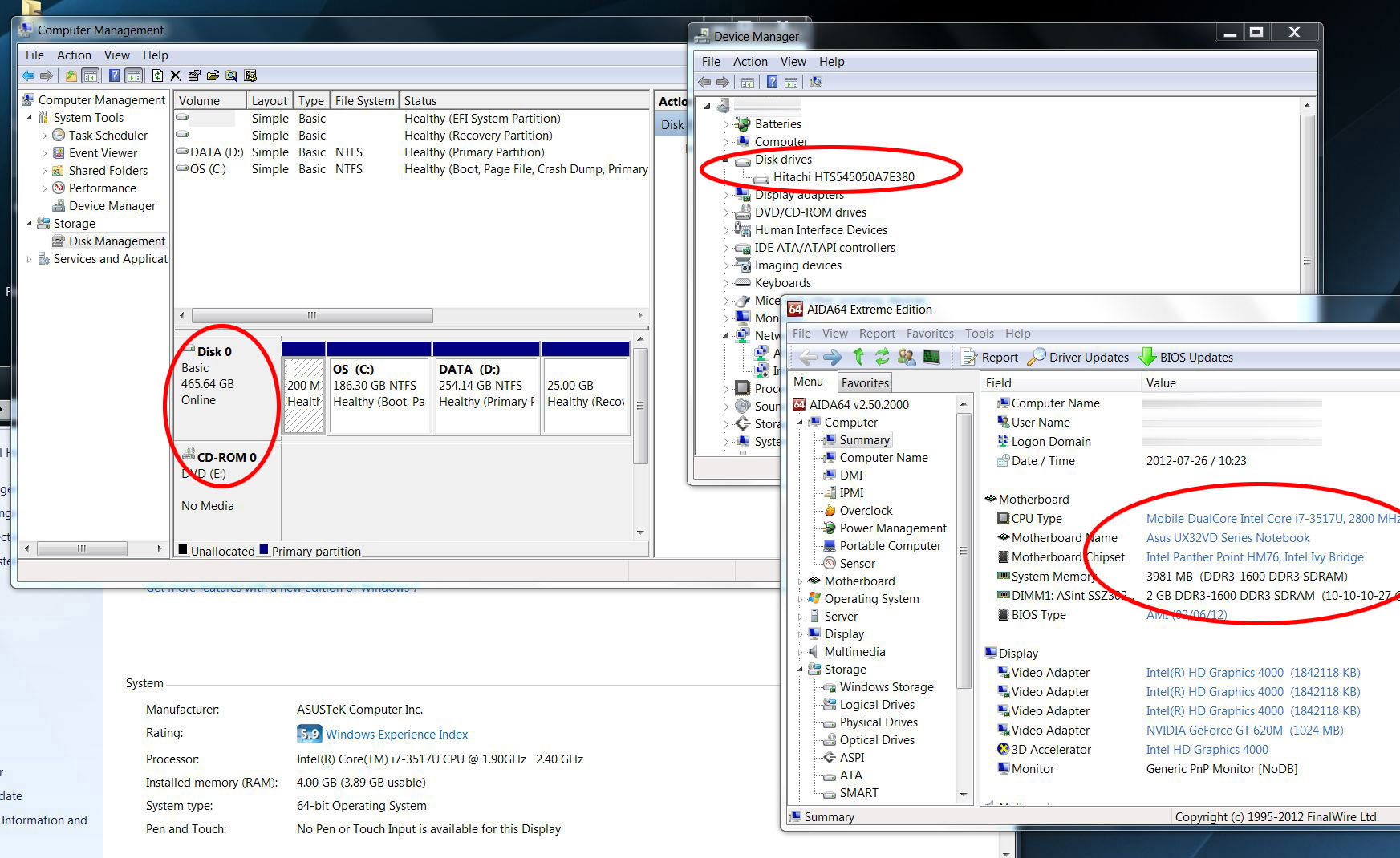Viewport: 1400px width, 858px height.
Task: Switch to Favorites tab in AIDA64
Action: (865, 383)
